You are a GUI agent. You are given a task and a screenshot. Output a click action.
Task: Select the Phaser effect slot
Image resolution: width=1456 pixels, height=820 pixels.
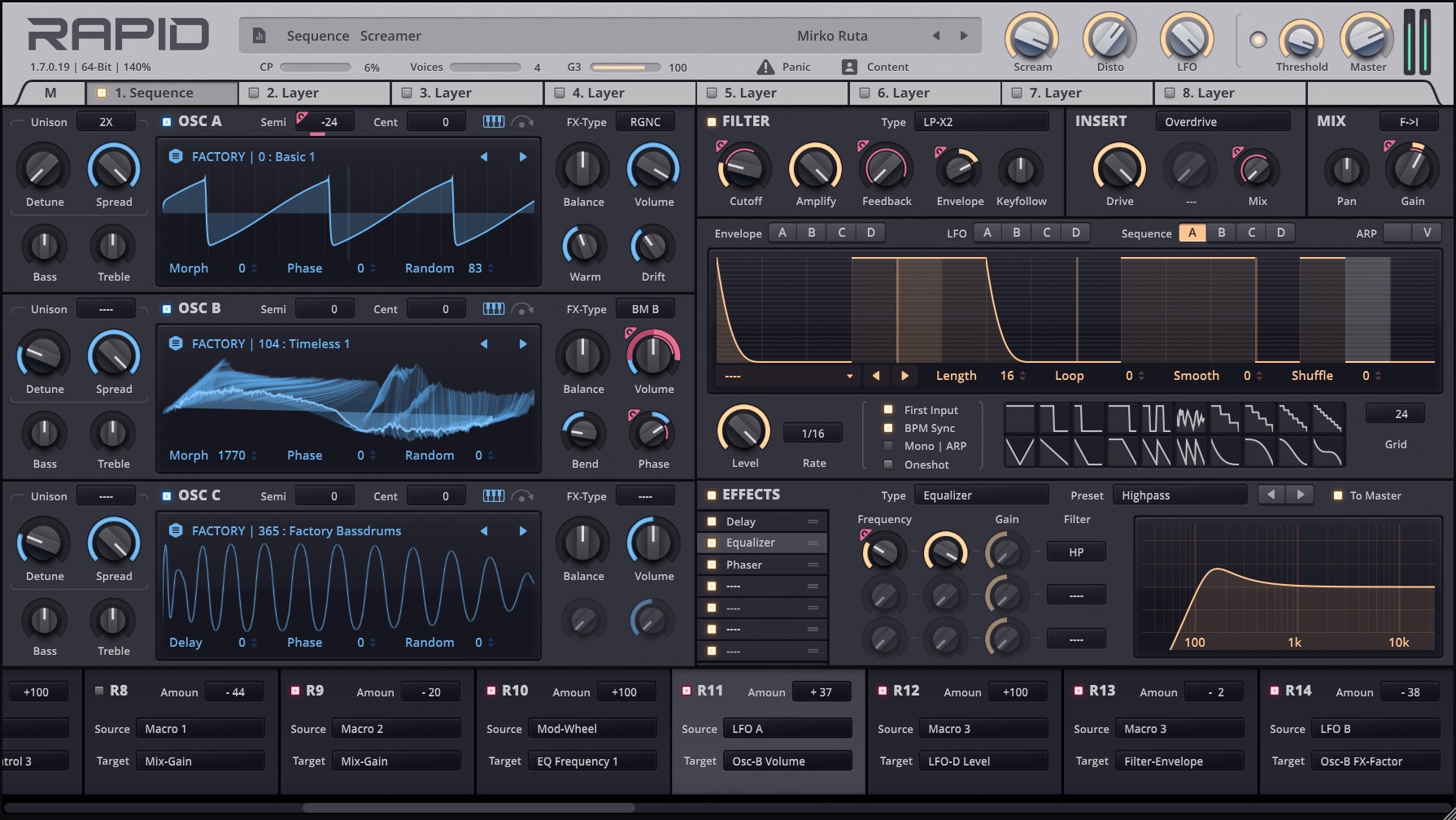[x=763, y=565]
